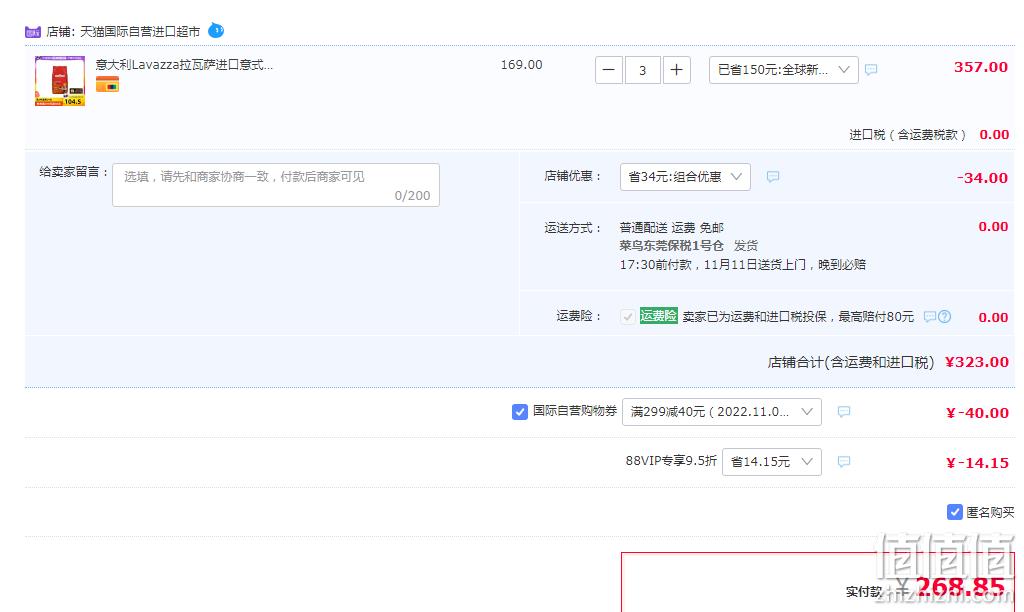Decrease quantity with the minus button

609,70
